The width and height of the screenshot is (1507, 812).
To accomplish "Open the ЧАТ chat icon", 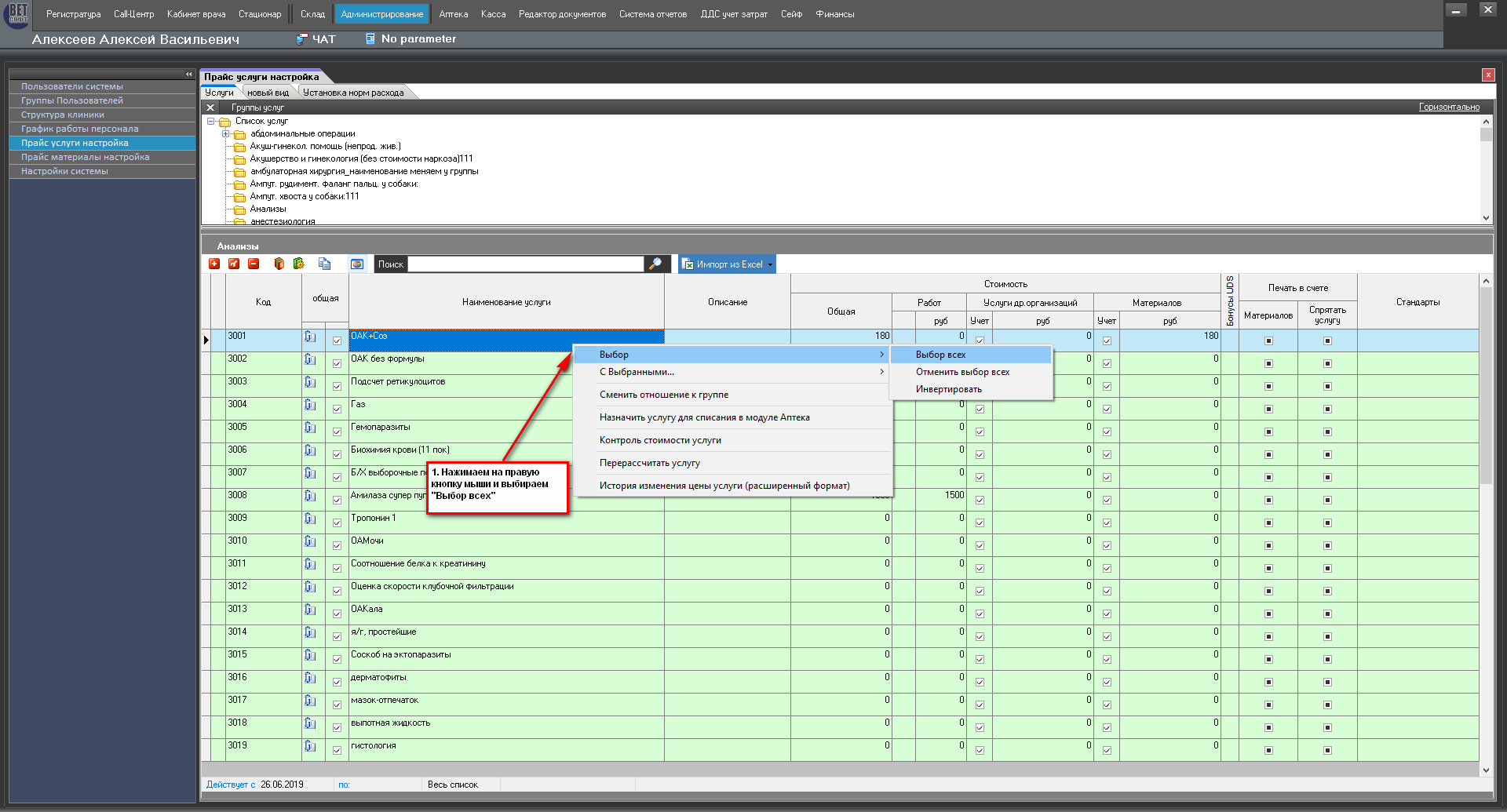I will 303,39.
